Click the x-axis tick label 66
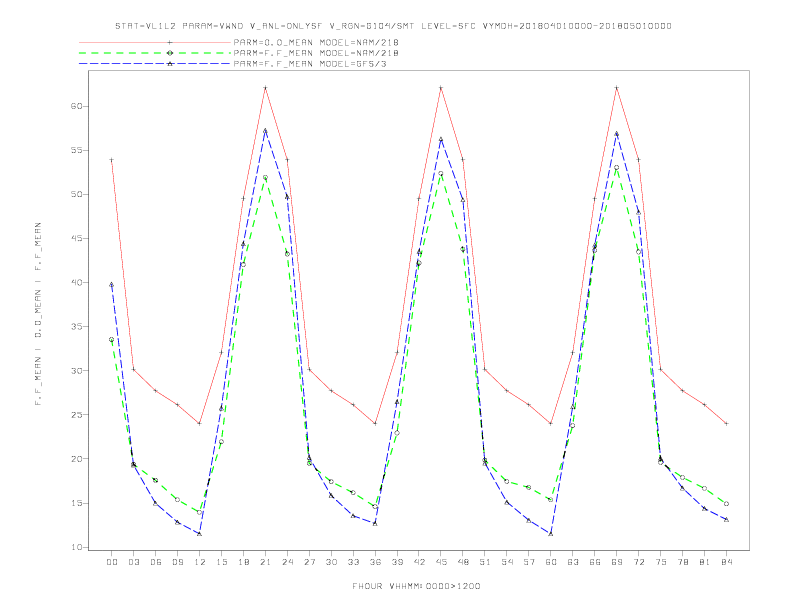 click(595, 563)
